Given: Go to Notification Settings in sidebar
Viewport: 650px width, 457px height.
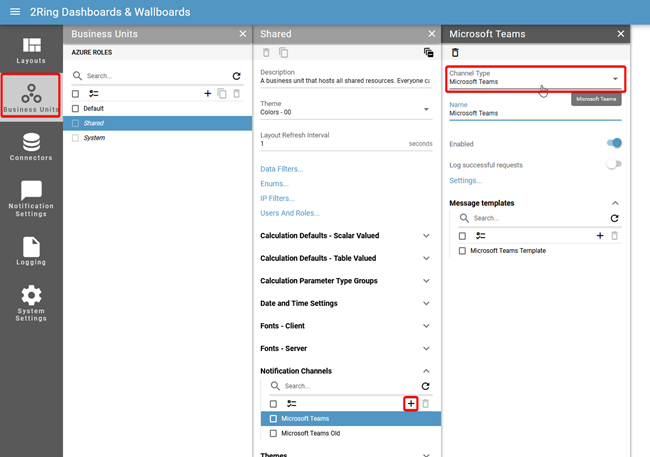Looking at the screenshot, I should [x=31, y=199].
